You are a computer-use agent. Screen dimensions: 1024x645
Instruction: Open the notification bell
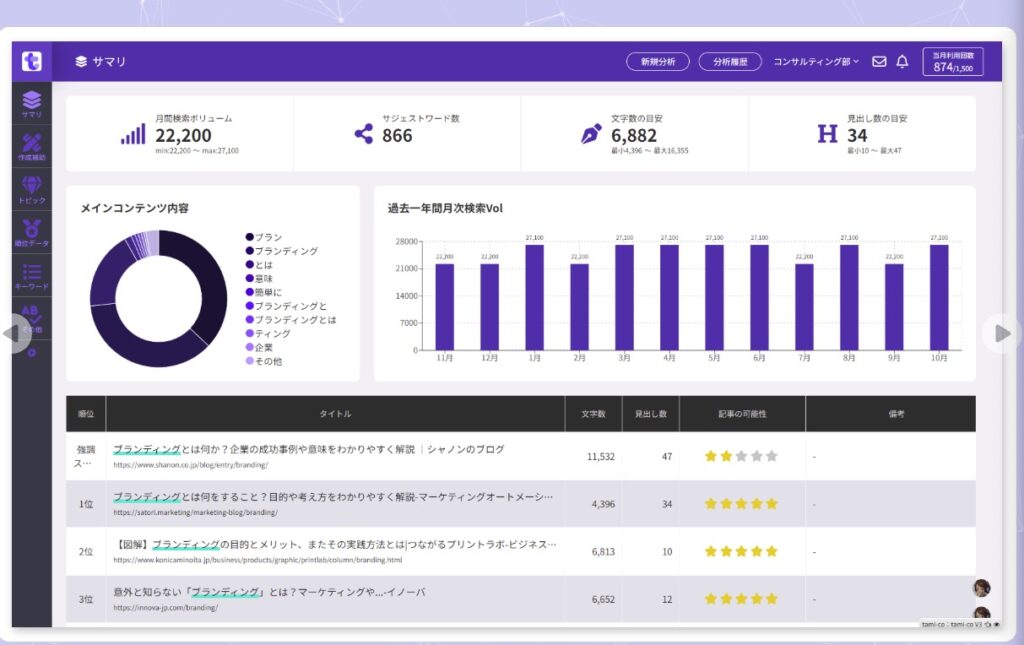click(x=902, y=62)
